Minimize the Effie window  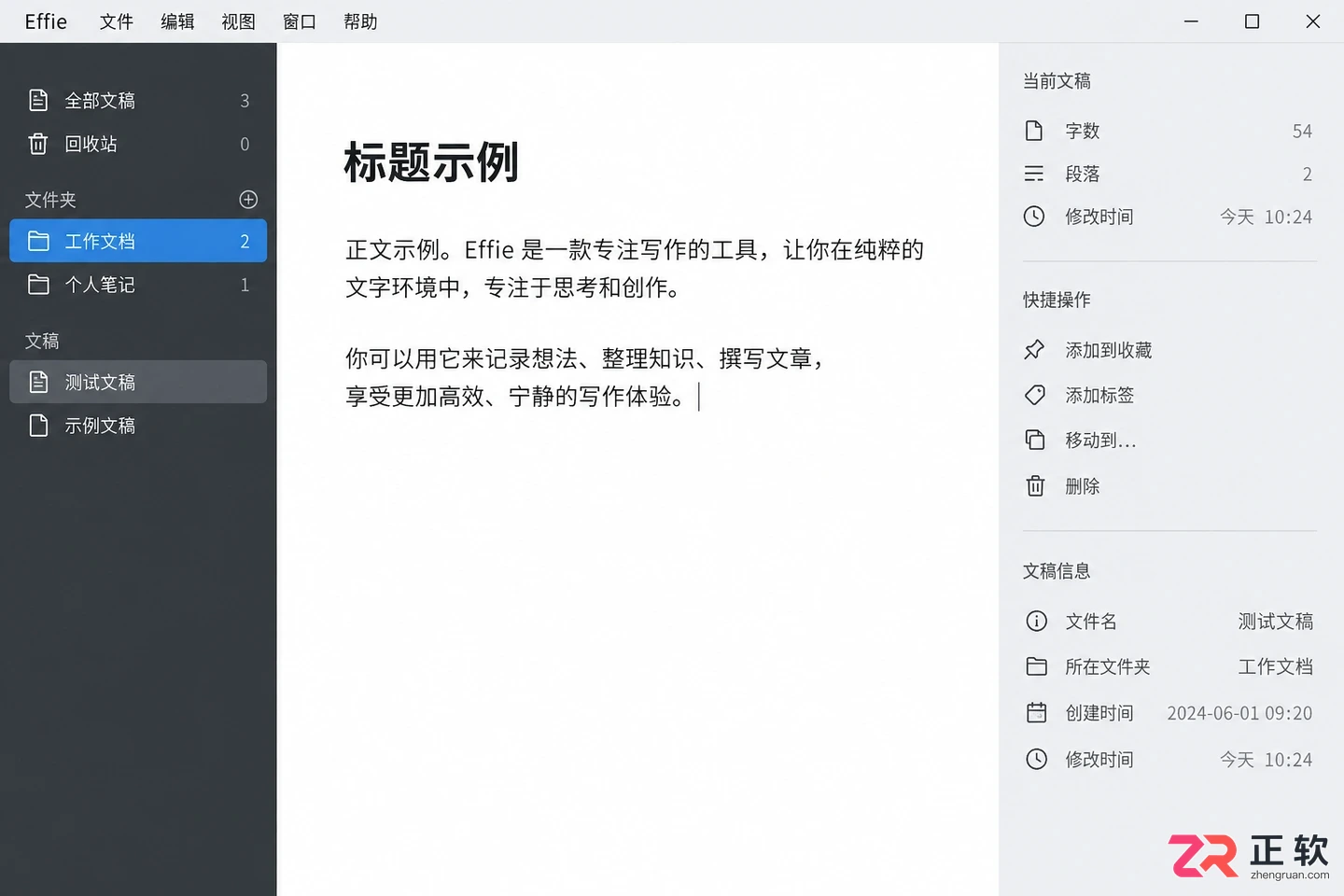point(1191,21)
